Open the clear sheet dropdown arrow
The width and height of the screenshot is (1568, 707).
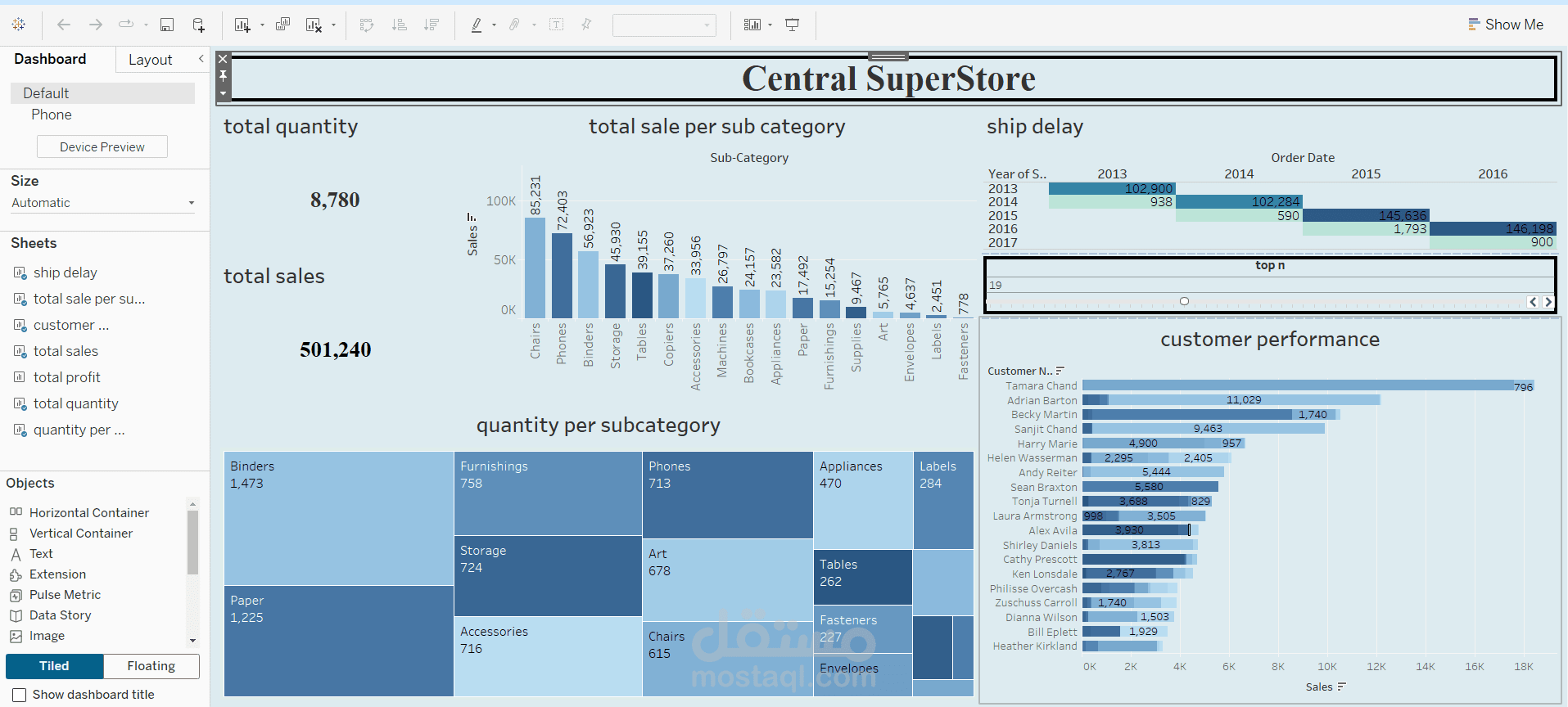(x=333, y=25)
